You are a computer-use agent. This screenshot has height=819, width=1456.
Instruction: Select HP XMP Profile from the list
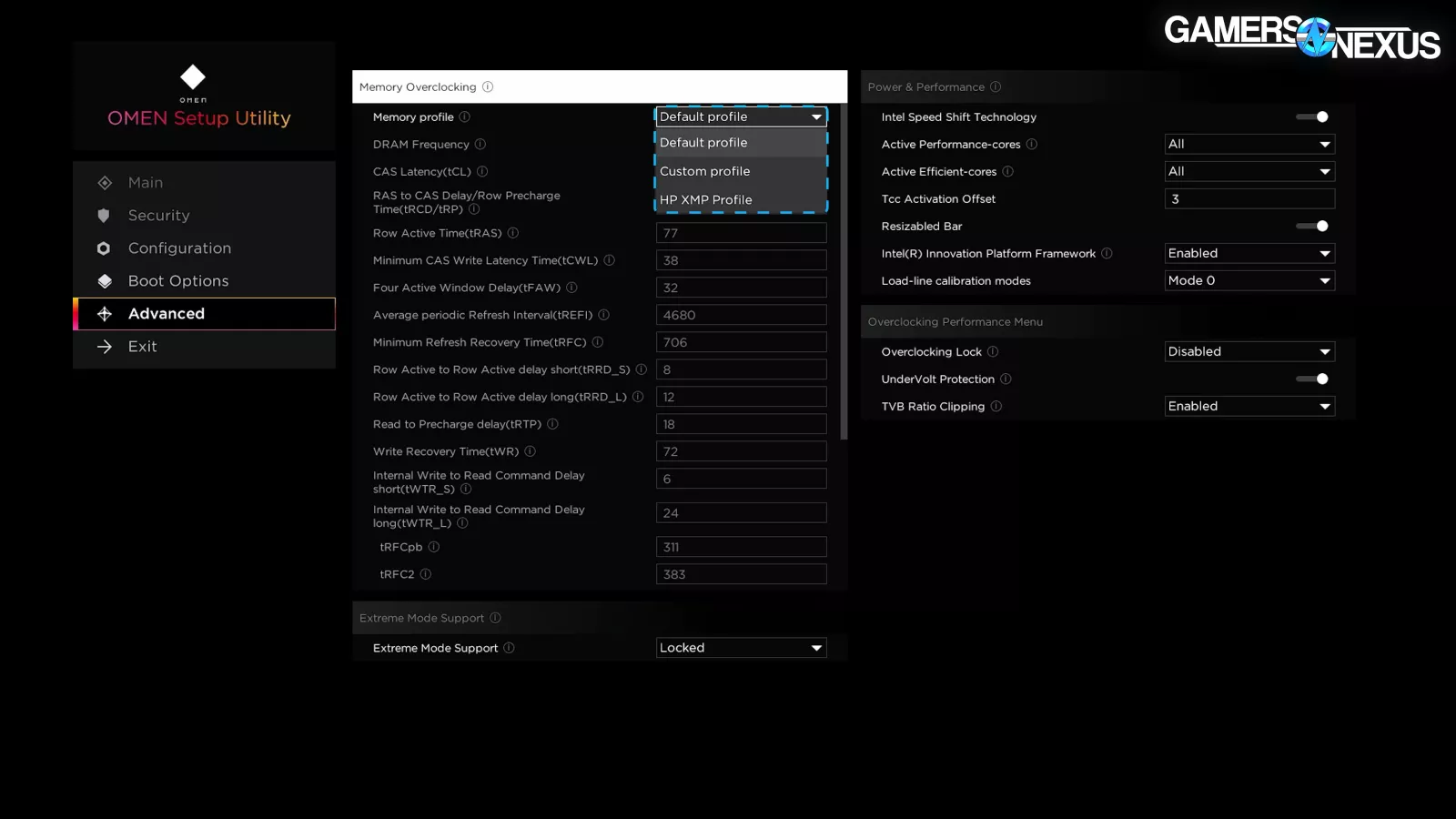click(x=706, y=200)
